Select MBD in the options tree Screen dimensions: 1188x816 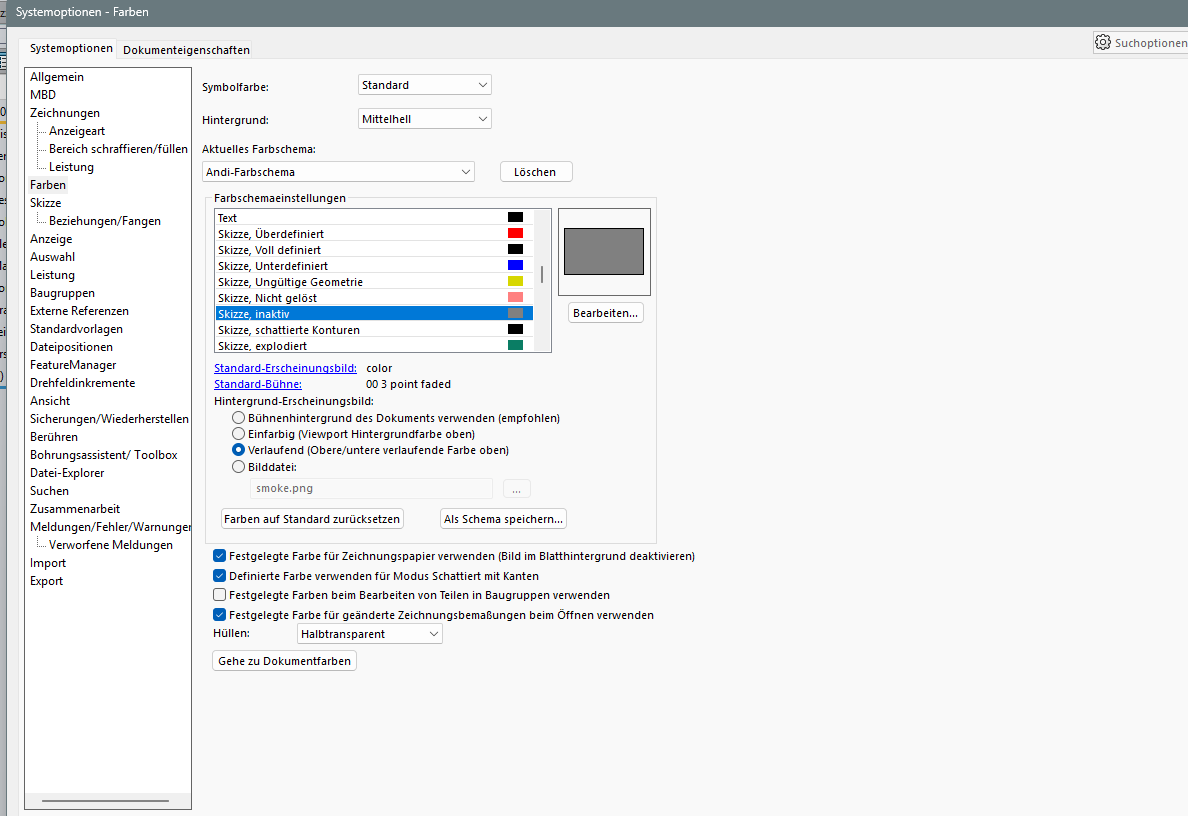click(x=43, y=95)
